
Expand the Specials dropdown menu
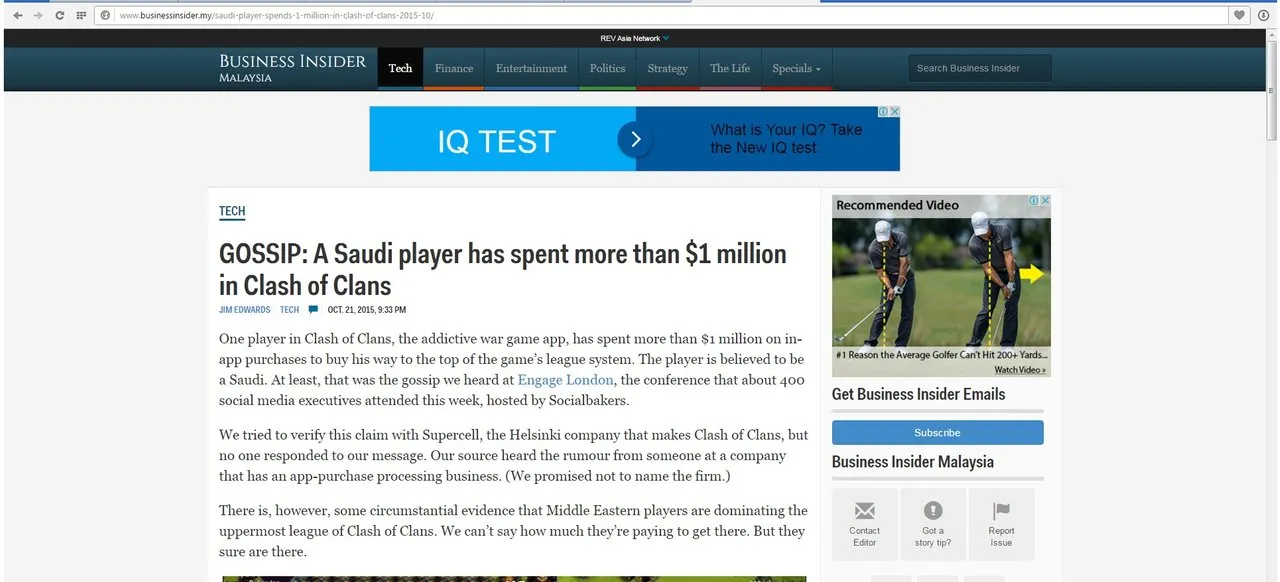[x=796, y=68]
